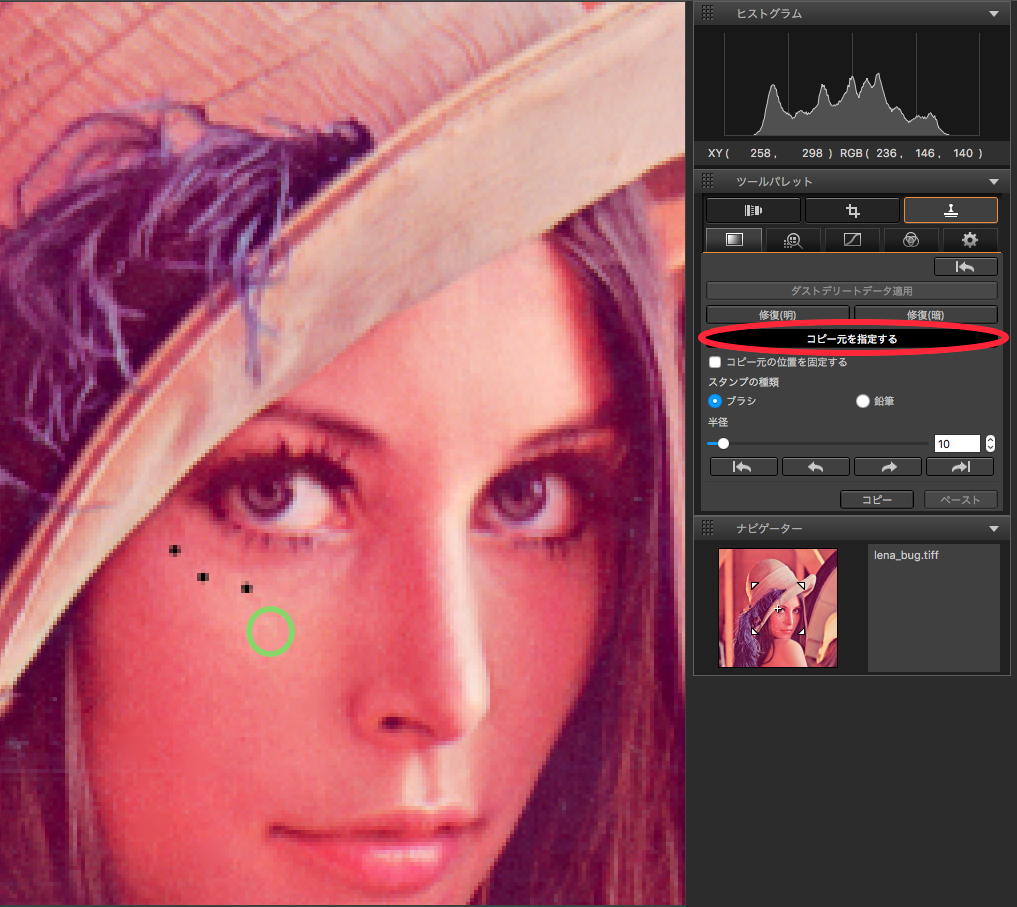Switch to the tone curve tab

tap(852, 240)
